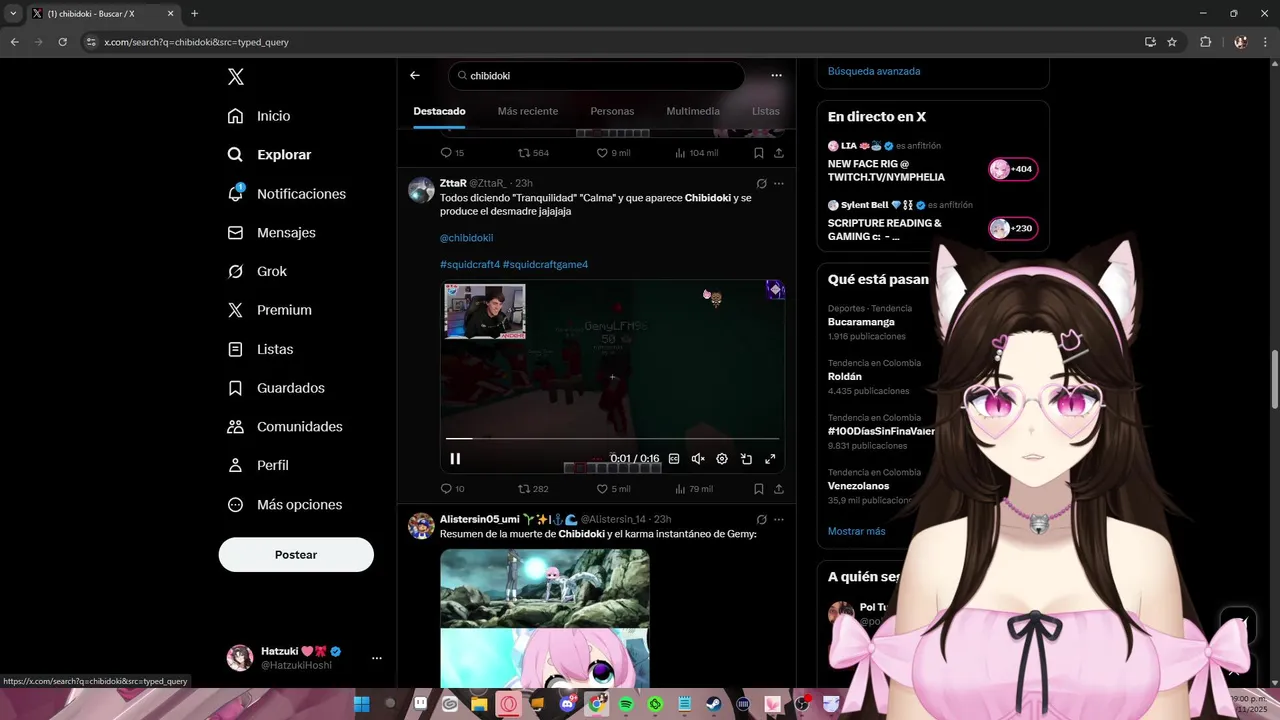The height and width of the screenshot is (720, 1280).
Task: Unmute the video sound
Action: tap(698, 459)
